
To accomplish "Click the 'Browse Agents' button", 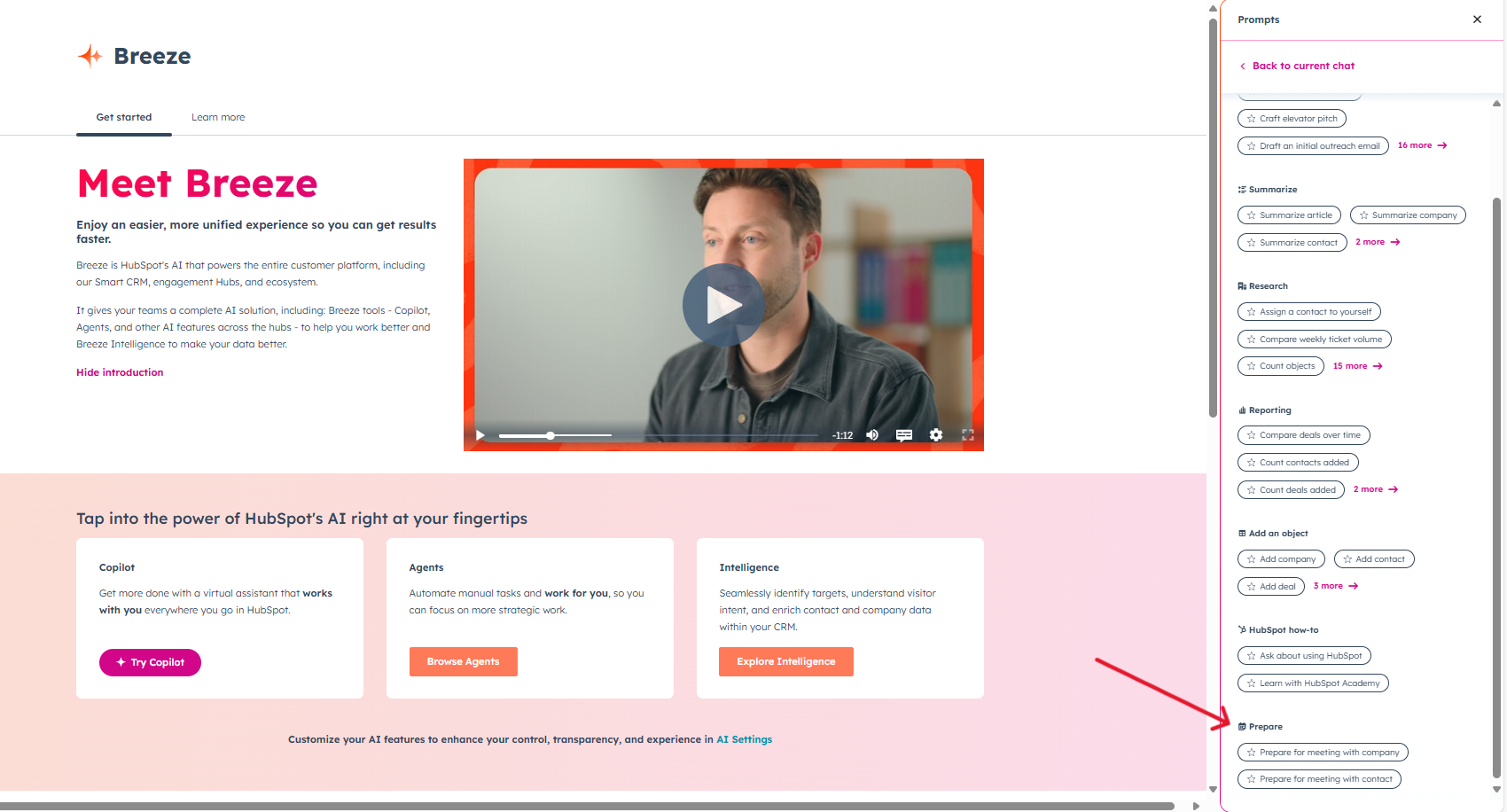I will (x=463, y=661).
